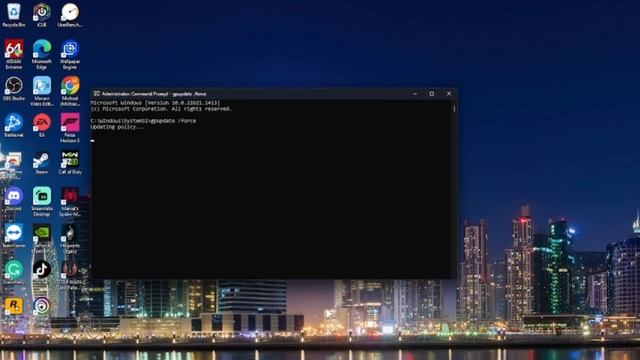
Task: Launch the Call of Duty shortcut
Action: (x=70, y=162)
